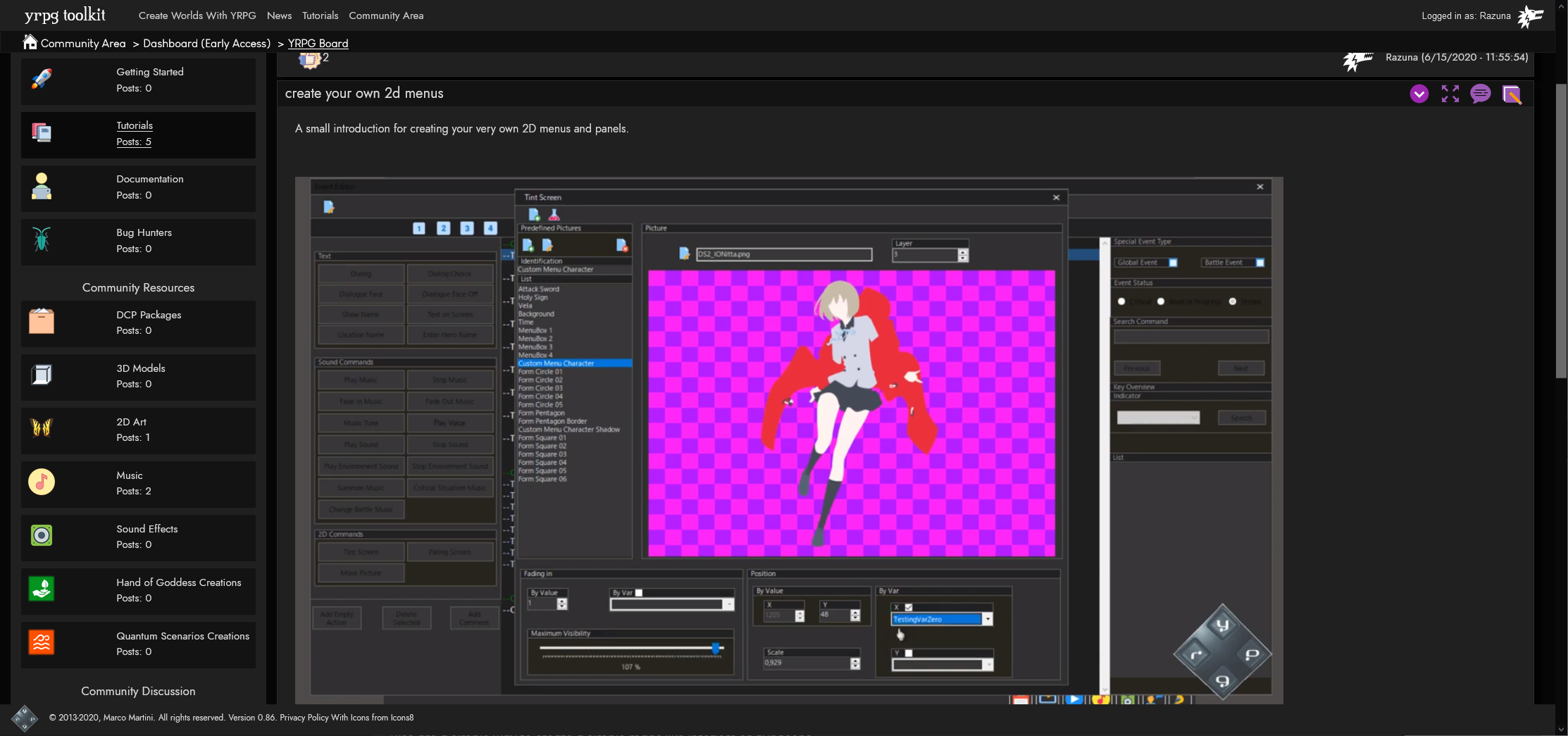Open the Key Overview Indicator dropdown
Viewport: 1568px width, 736px height.
[1158, 418]
